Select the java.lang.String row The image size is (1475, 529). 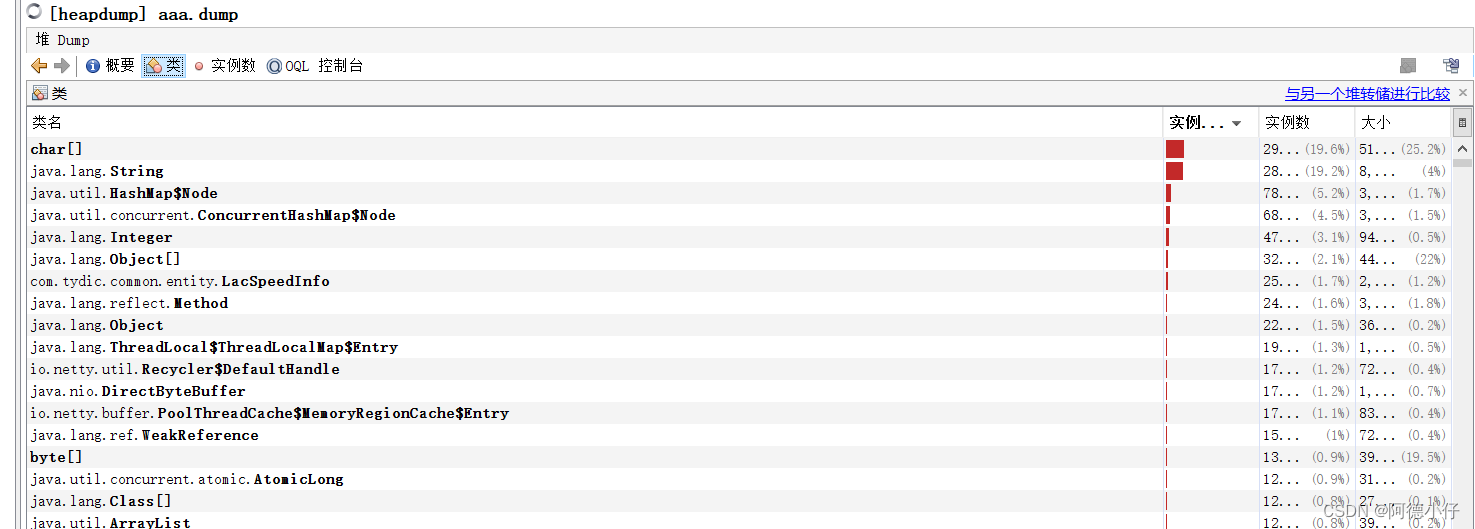[96, 171]
